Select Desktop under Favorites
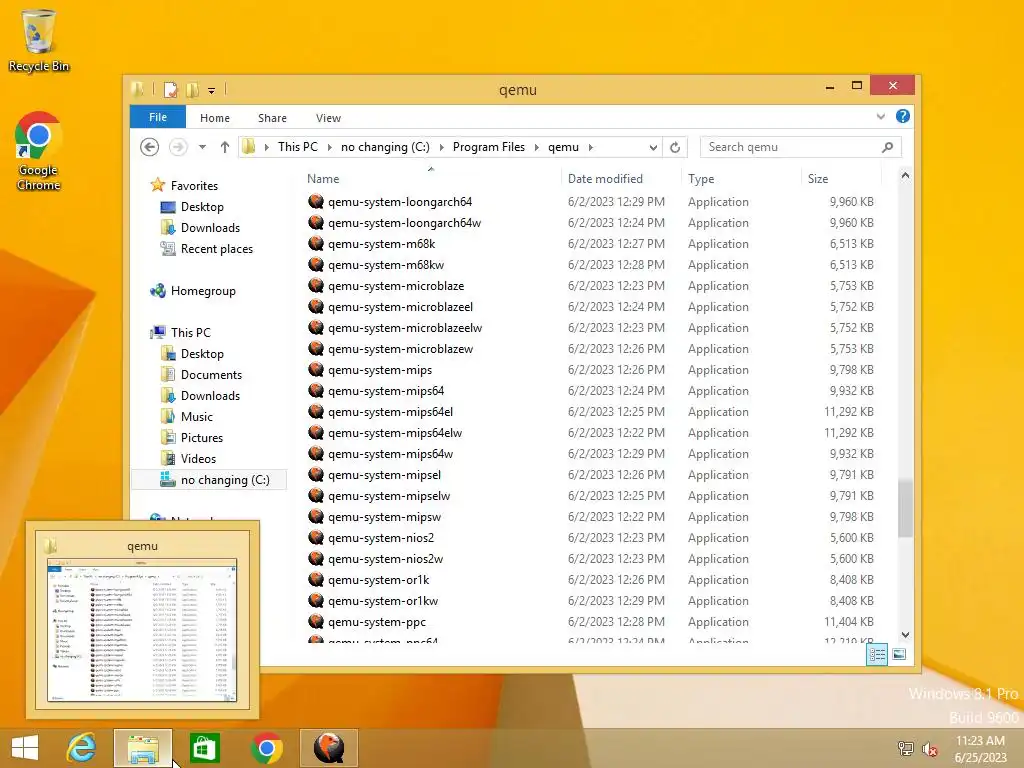Image resolution: width=1024 pixels, height=768 pixels. click(202, 207)
